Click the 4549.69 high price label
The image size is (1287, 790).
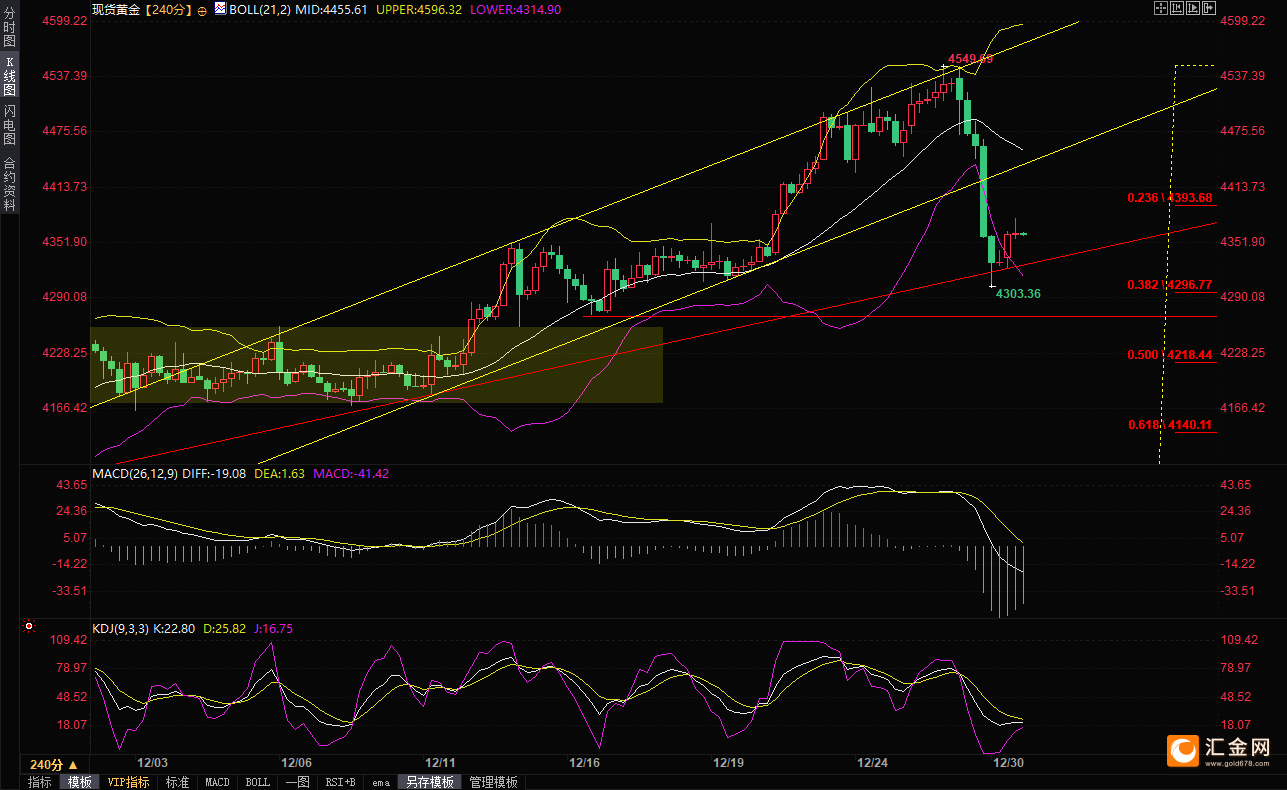click(x=968, y=59)
